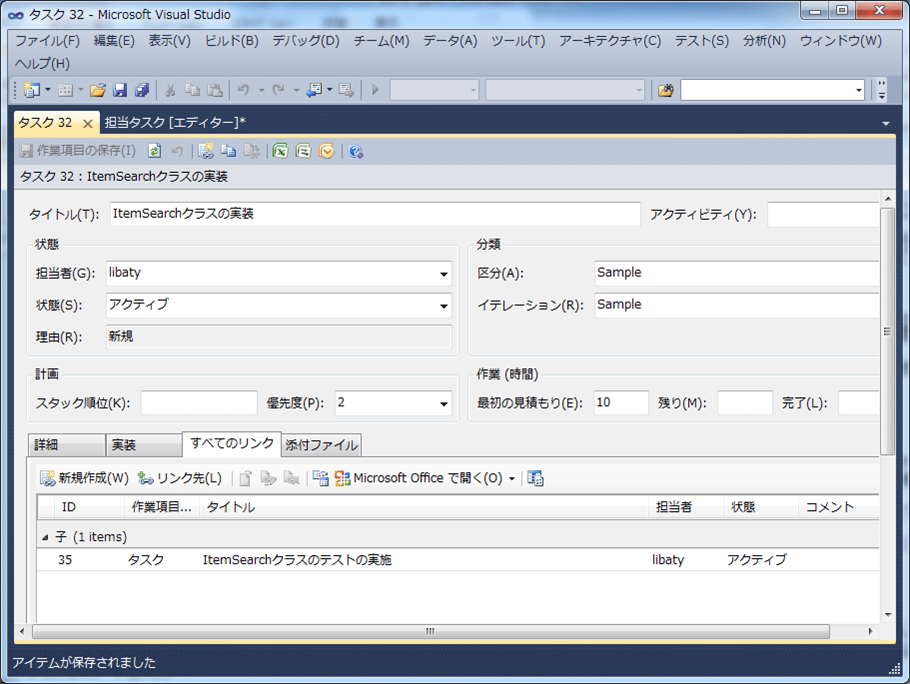Open the チーム(M) menu

click(381, 41)
